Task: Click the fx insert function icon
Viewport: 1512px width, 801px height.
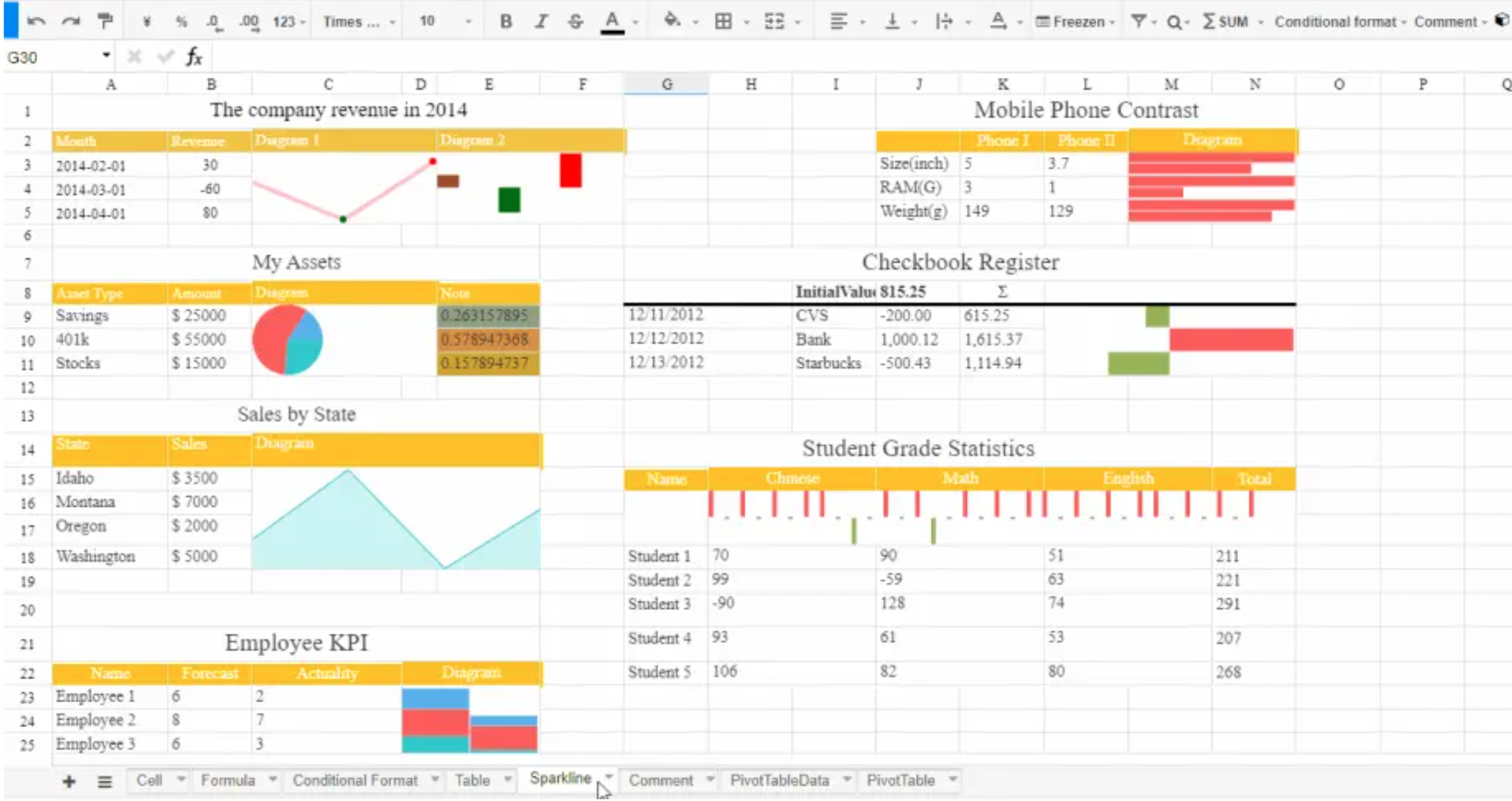Action: click(x=194, y=58)
